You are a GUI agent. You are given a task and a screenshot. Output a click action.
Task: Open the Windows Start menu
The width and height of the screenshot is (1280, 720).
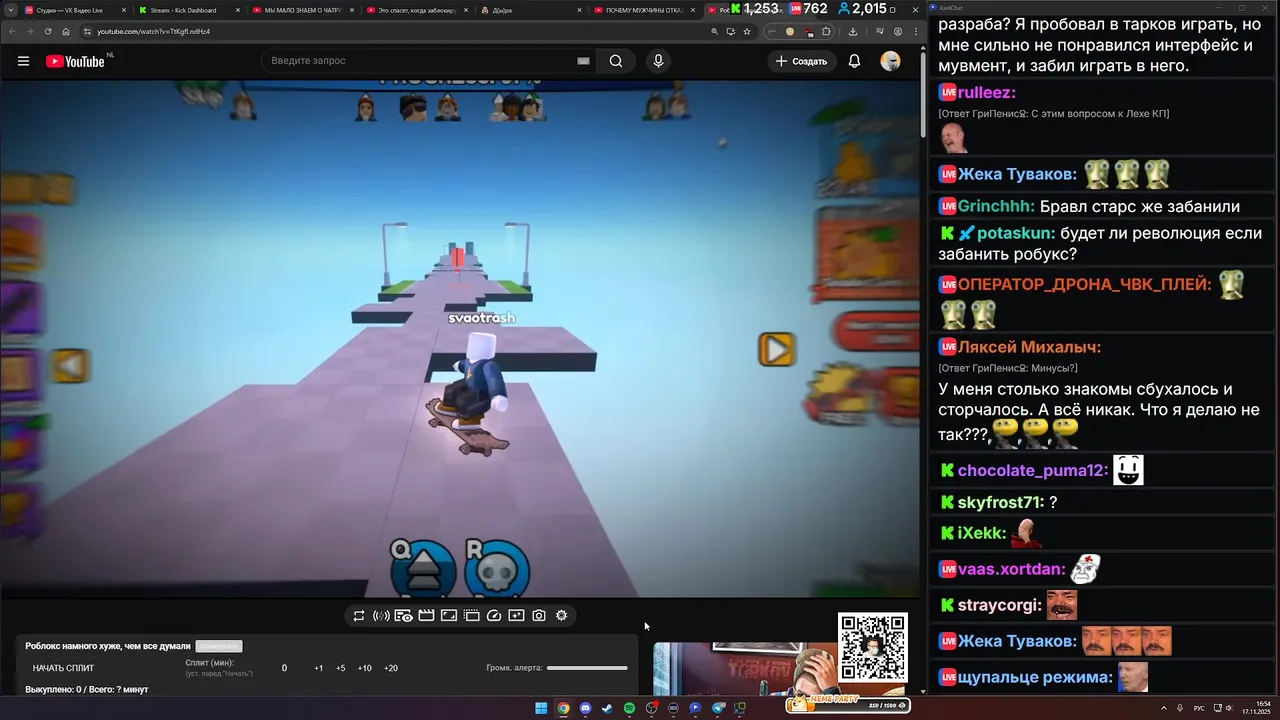coord(541,708)
